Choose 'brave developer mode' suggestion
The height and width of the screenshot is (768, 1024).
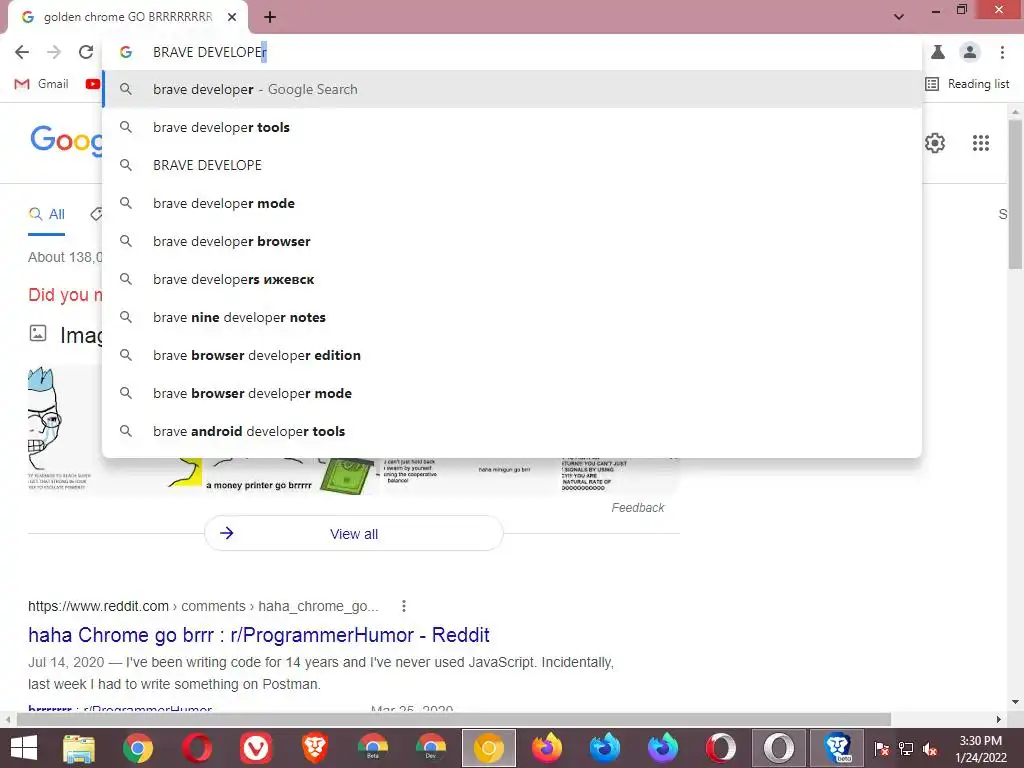[512, 203]
